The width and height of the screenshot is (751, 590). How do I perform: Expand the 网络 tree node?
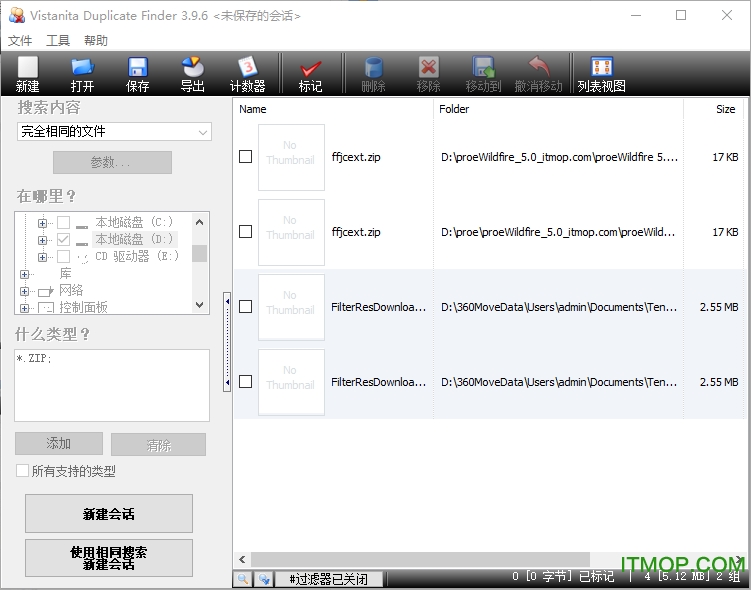pyautogui.click(x=24, y=291)
